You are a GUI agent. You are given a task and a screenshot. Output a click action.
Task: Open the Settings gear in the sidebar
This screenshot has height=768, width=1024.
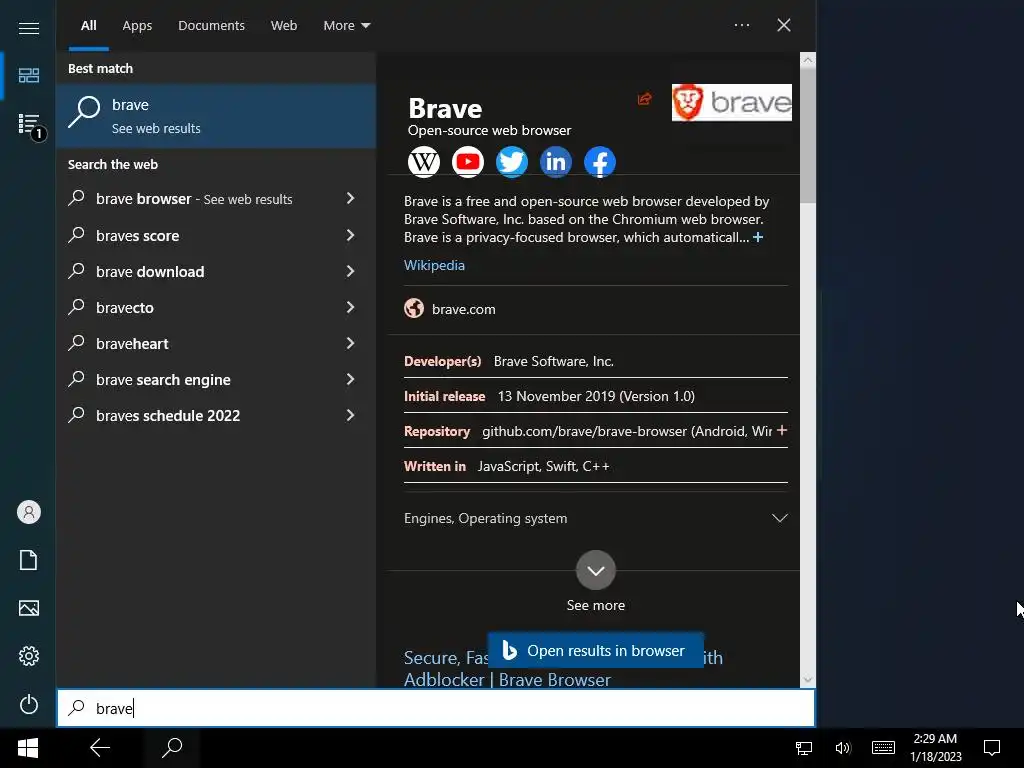29,656
